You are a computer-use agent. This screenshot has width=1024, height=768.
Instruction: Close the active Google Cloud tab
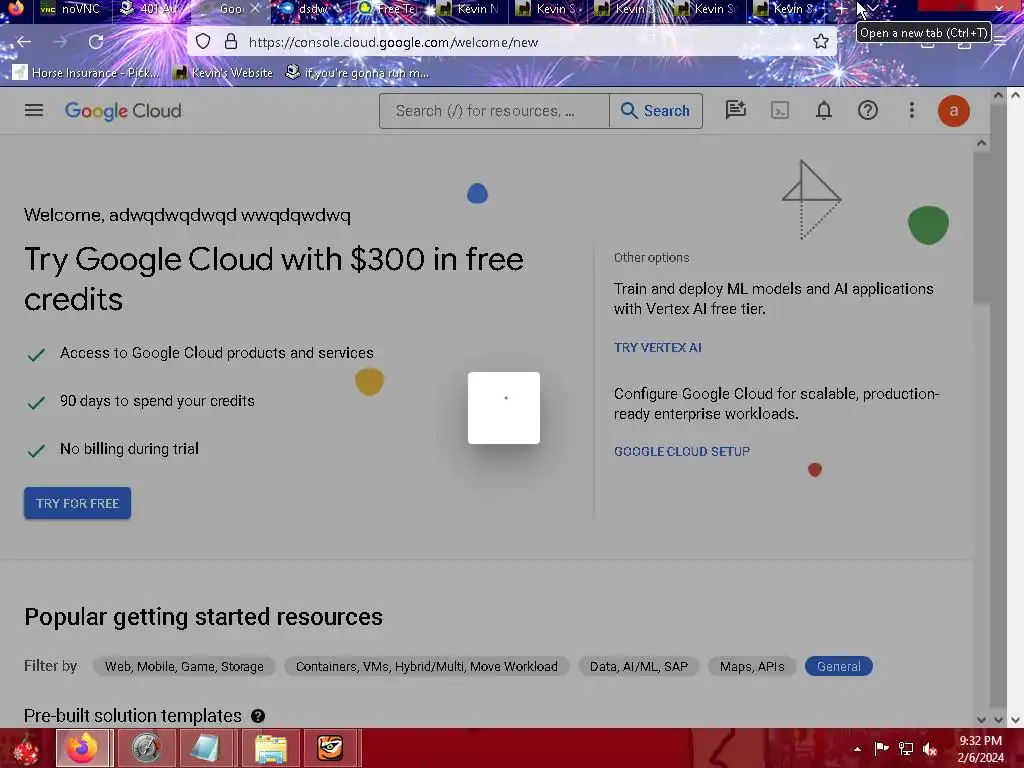[x=255, y=8]
